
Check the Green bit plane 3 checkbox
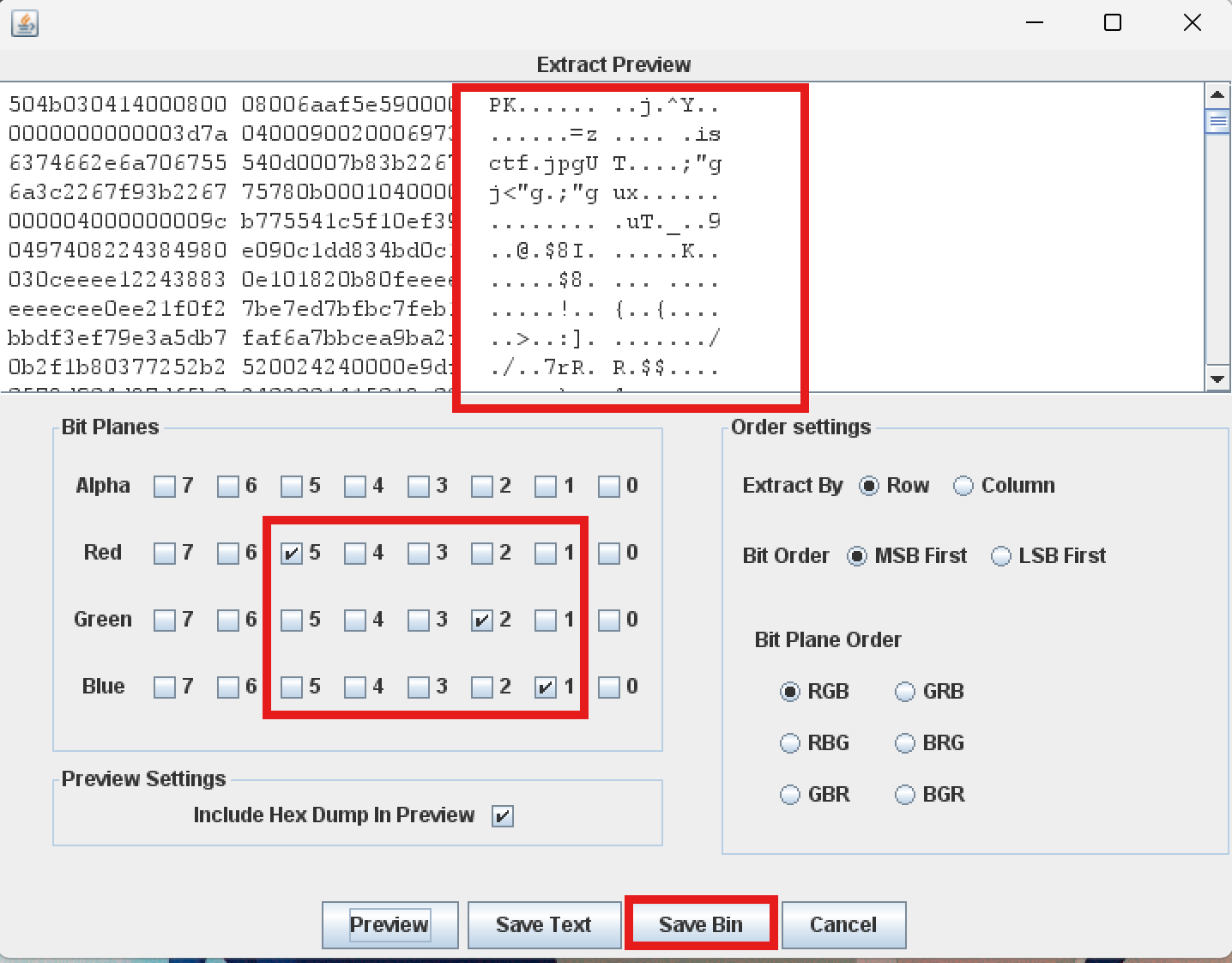[418, 621]
